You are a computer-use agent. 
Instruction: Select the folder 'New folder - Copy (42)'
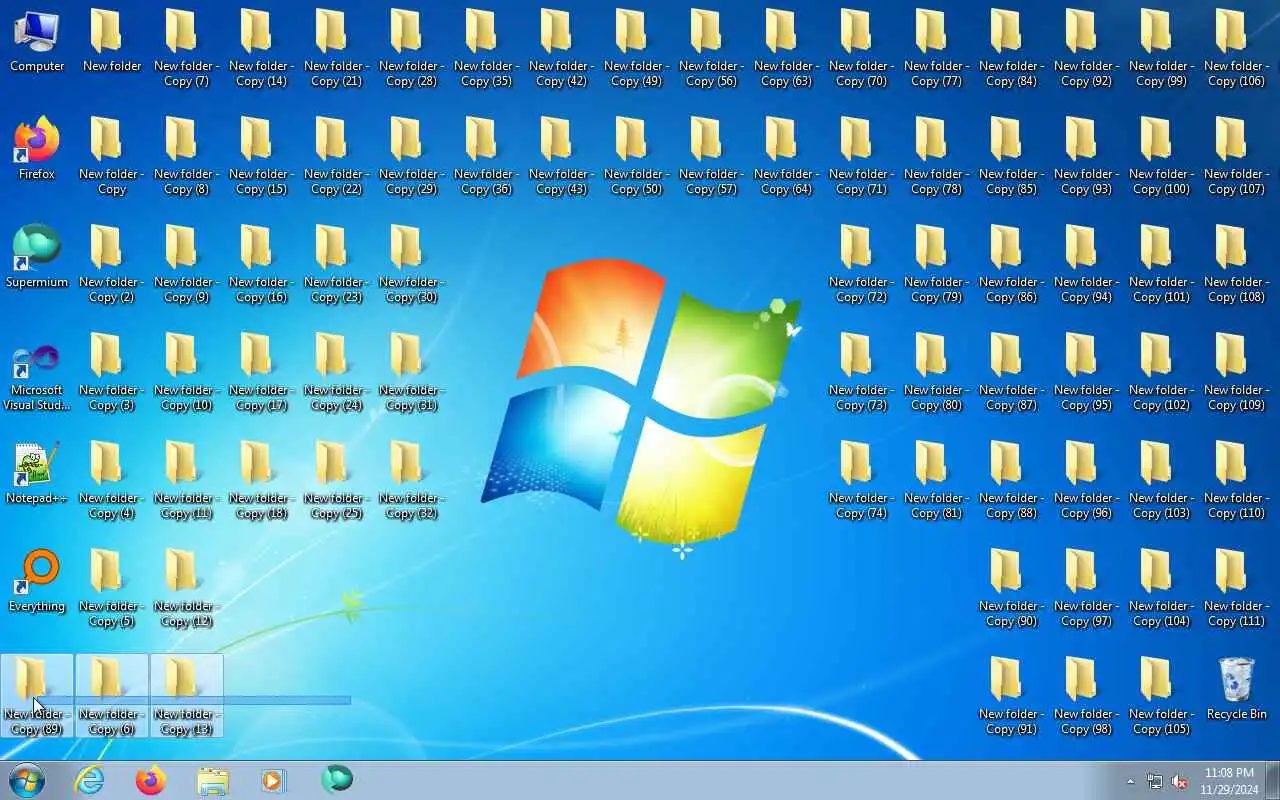pos(562,48)
